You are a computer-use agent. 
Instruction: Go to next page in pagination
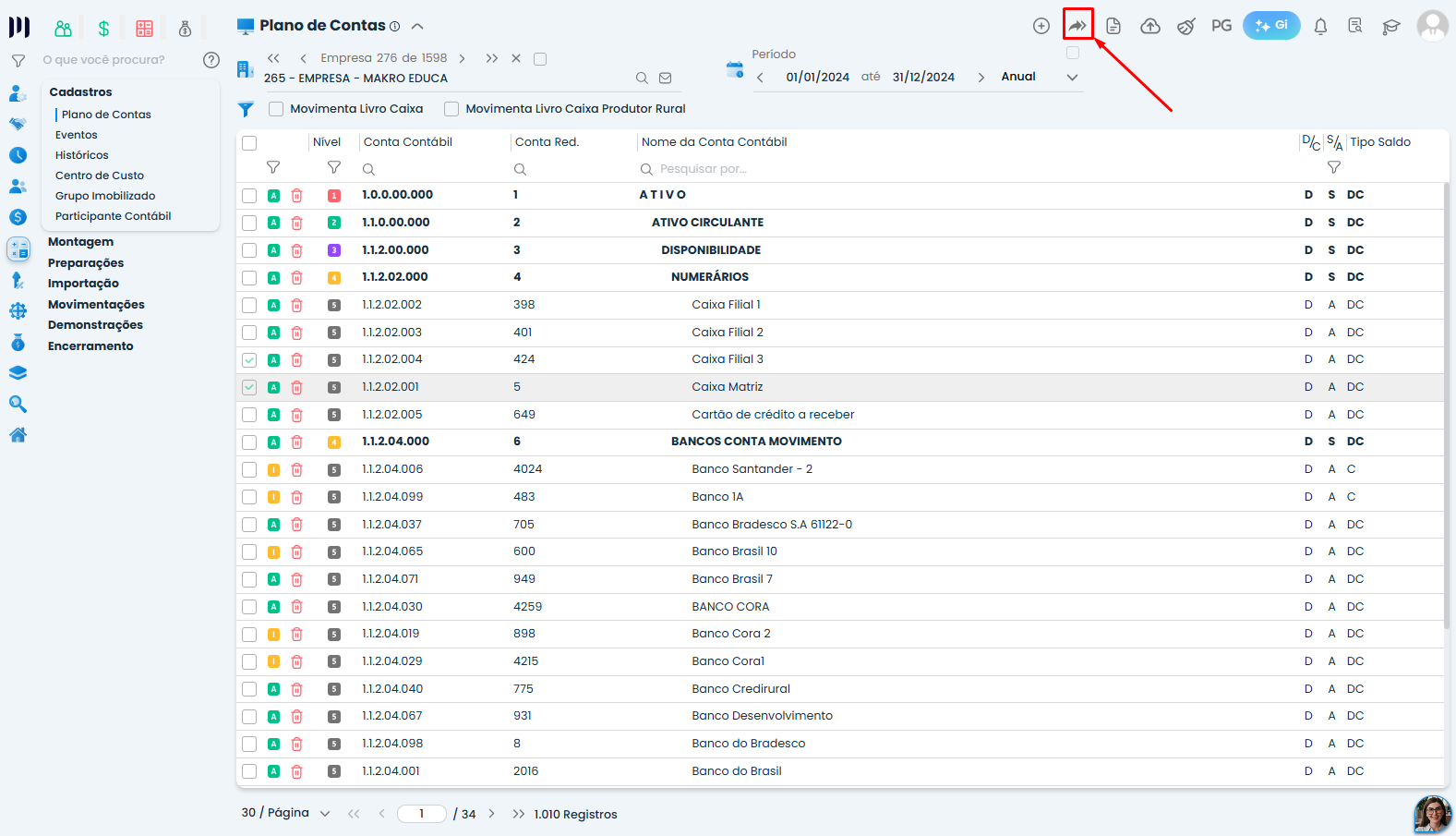[491, 814]
